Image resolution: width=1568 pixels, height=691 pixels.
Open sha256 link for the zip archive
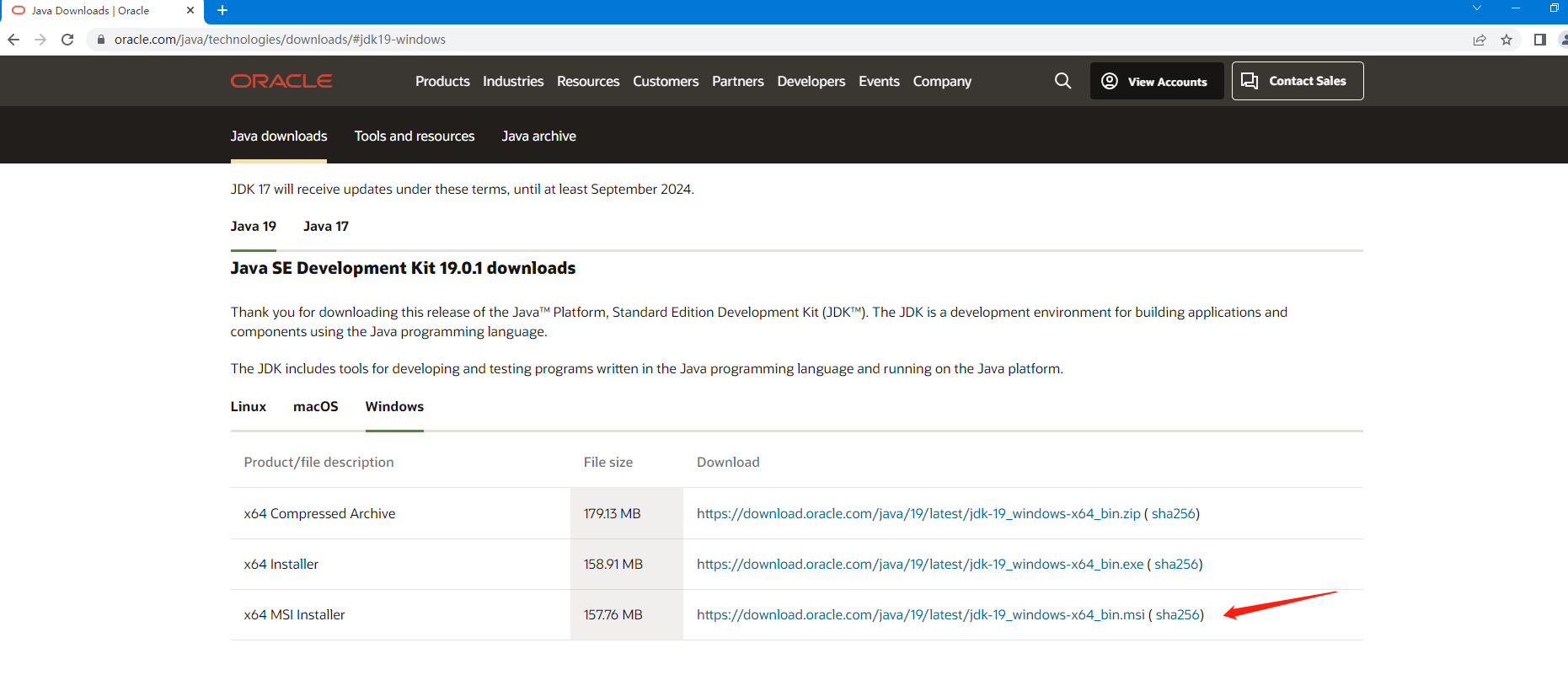point(1174,513)
